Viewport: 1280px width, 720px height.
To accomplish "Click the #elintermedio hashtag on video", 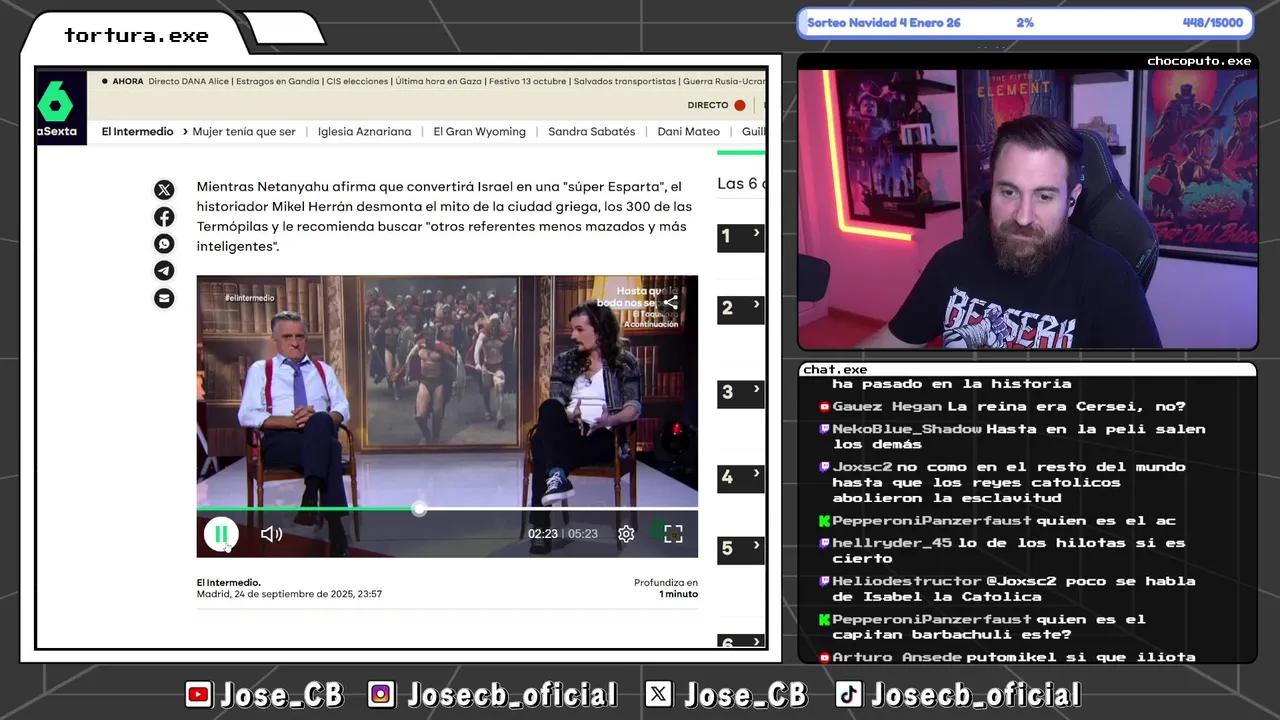I will pyautogui.click(x=249, y=298).
